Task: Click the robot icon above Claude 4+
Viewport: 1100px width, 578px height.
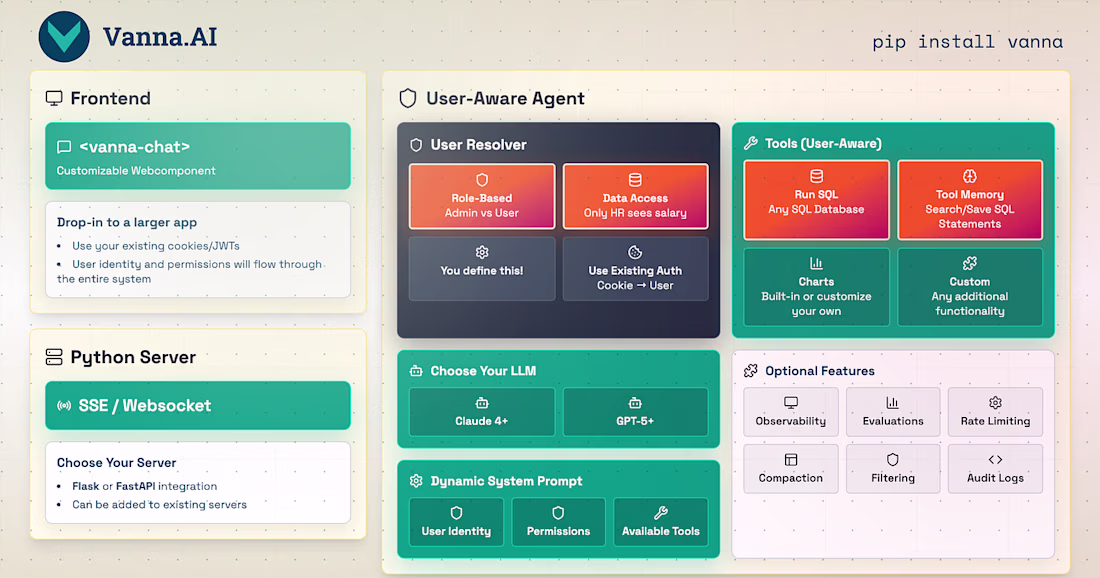Action: click(482, 403)
